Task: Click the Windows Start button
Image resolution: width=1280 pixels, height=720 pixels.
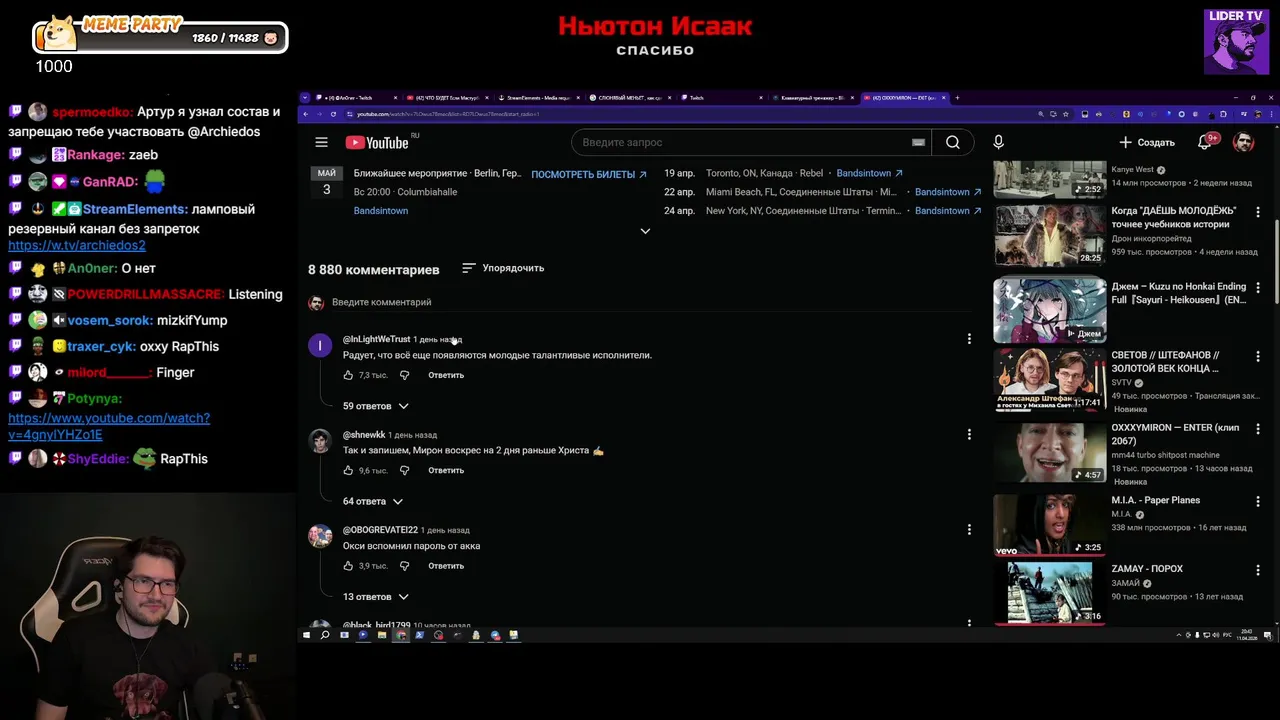Action: click(307, 635)
